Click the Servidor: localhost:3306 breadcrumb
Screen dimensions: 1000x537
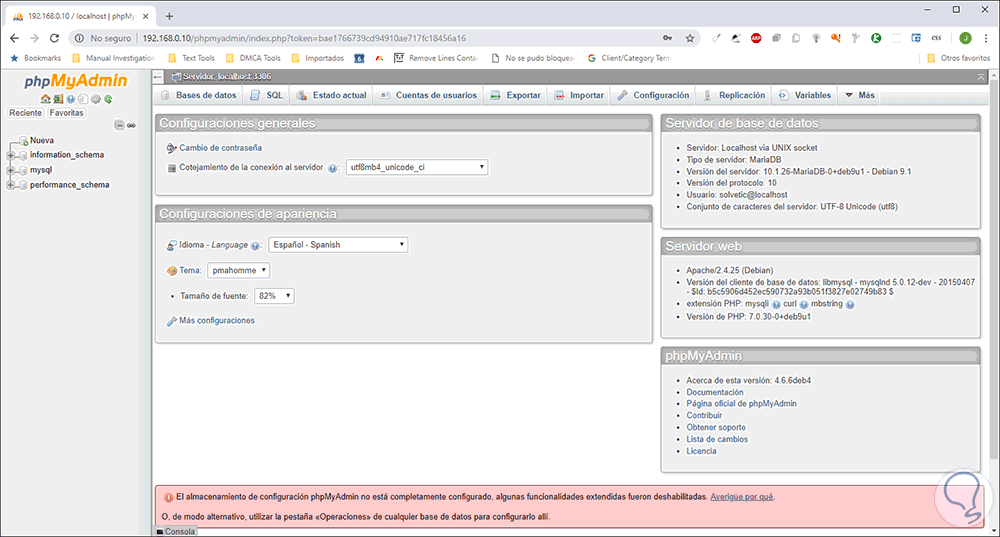(x=226, y=77)
